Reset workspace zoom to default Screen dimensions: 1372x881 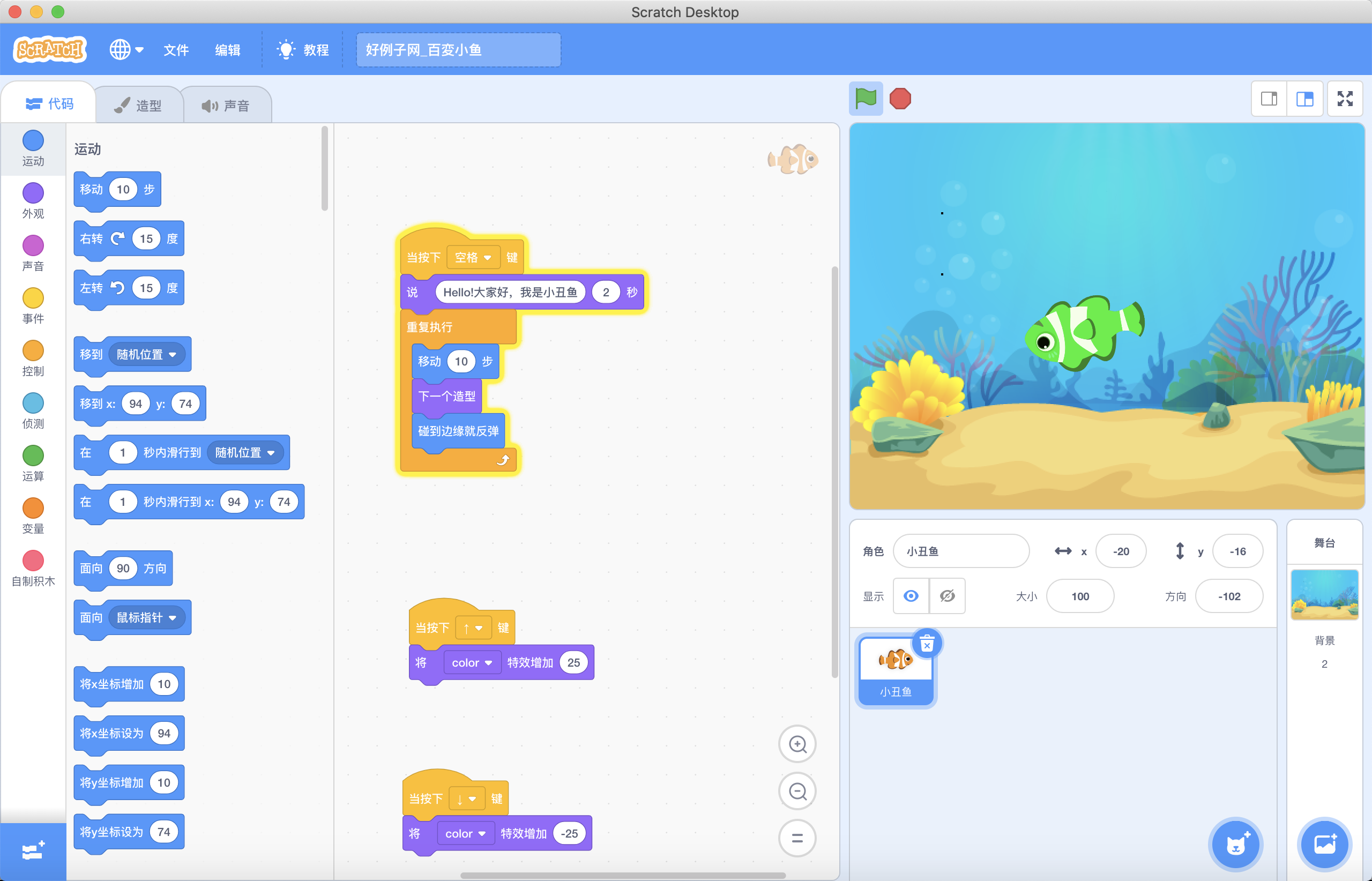797,839
